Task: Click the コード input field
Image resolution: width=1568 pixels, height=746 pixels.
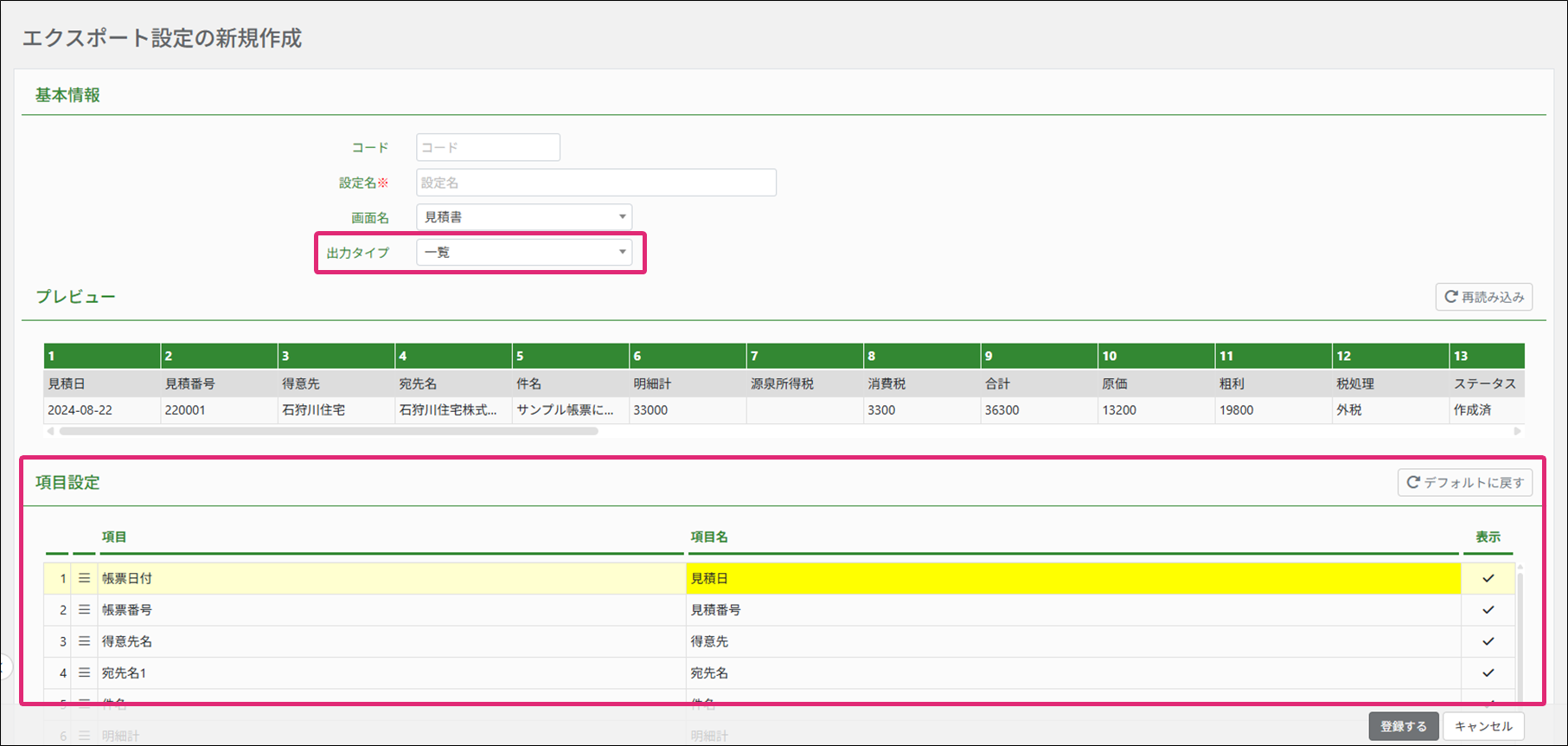Action: tap(488, 147)
